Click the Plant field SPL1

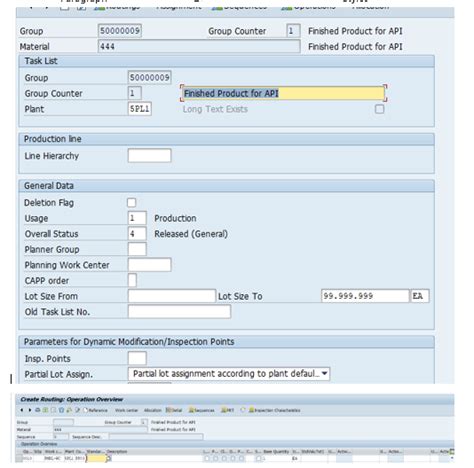pyautogui.click(x=140, y=109)
